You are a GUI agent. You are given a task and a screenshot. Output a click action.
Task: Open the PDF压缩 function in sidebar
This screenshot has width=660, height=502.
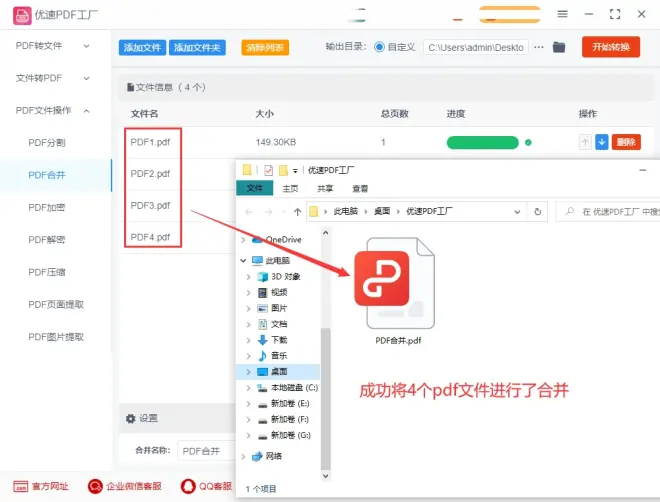coord(47,272)
